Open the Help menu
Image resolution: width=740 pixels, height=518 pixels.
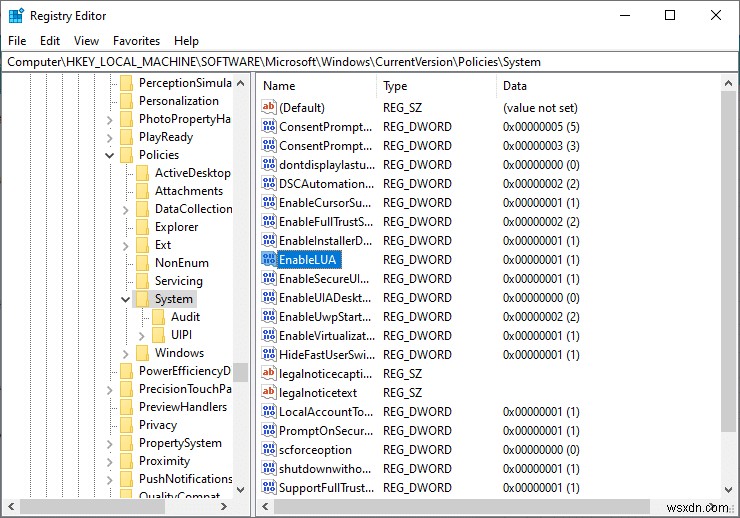pyautogui.click(x=186, y=41)
